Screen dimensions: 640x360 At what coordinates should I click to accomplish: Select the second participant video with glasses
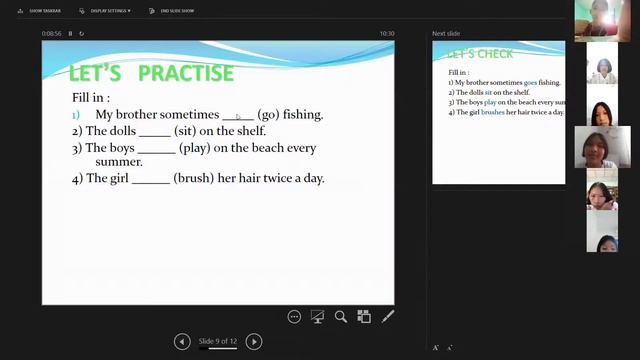(x=602, y=63)
